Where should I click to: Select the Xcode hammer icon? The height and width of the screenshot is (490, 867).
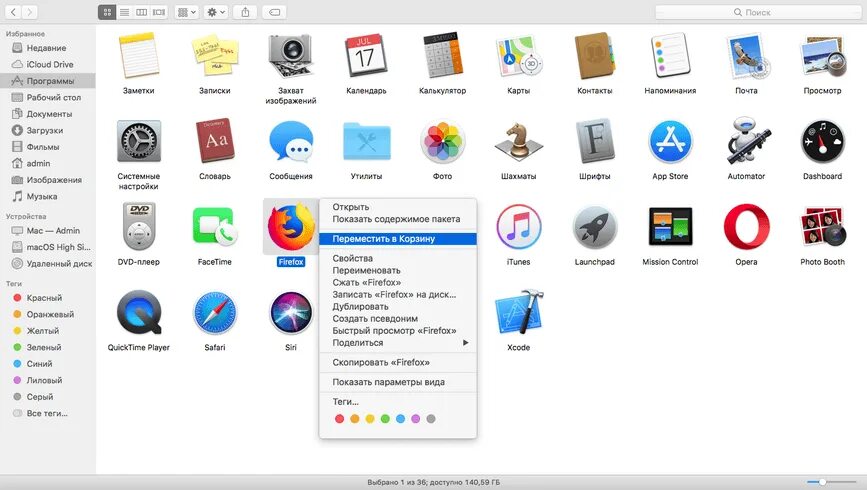coord(519,312)
